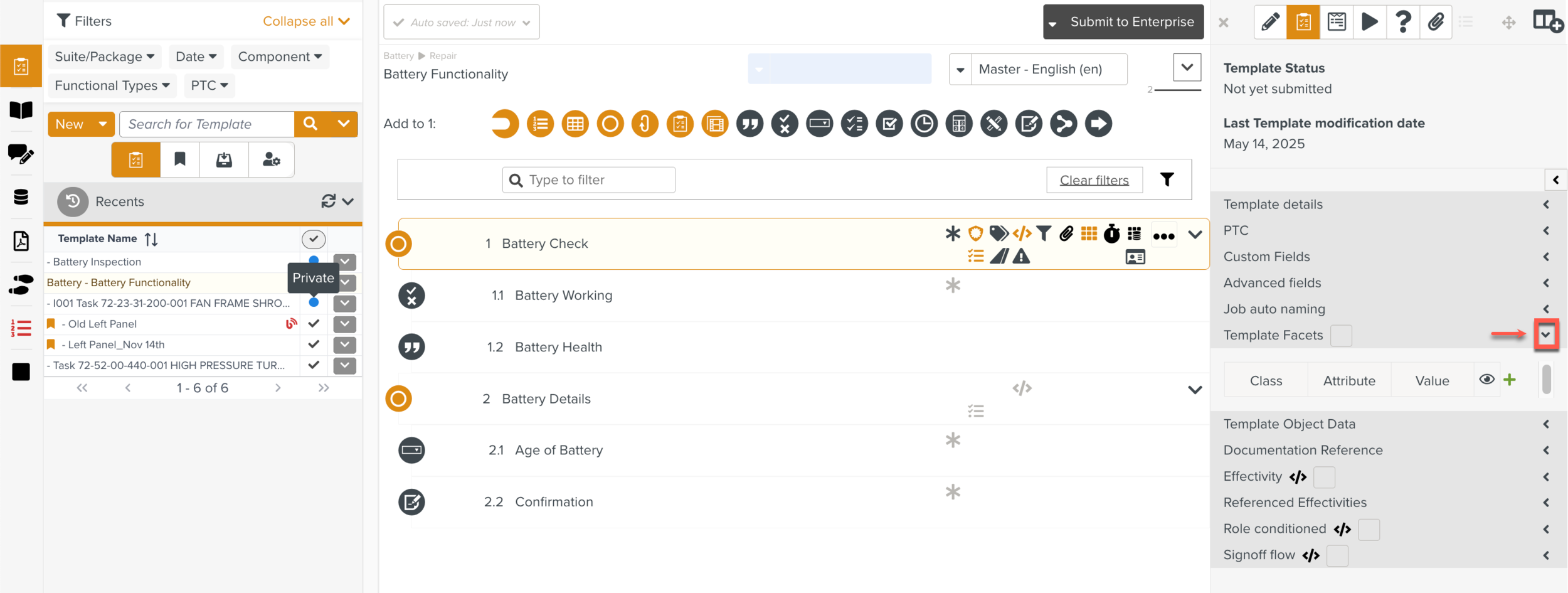Toggle the Template Facets checkbox
The width and height of the screenshot is (1568, 593).
[1341, 335]
